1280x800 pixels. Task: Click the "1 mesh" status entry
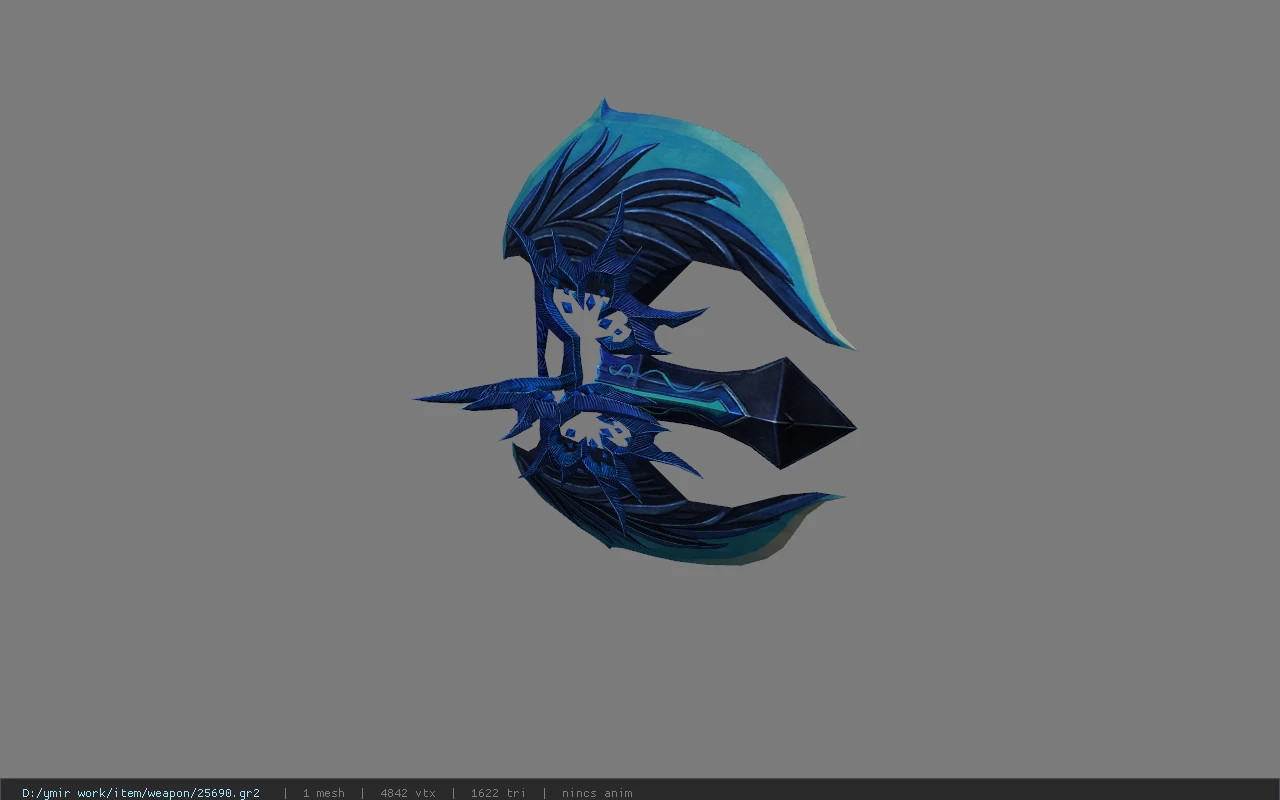pyautogui.click(x=324, y=793)
